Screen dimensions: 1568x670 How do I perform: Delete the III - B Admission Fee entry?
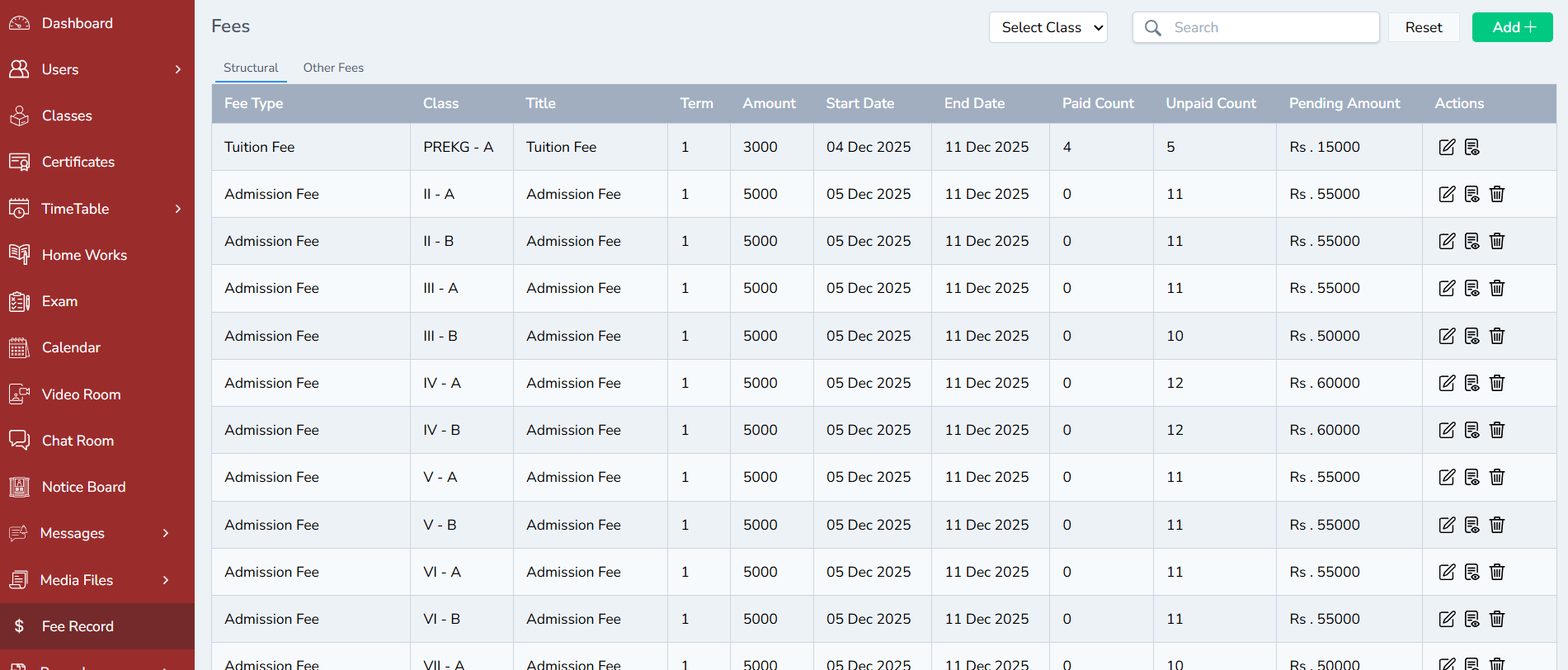(1497, 336)
